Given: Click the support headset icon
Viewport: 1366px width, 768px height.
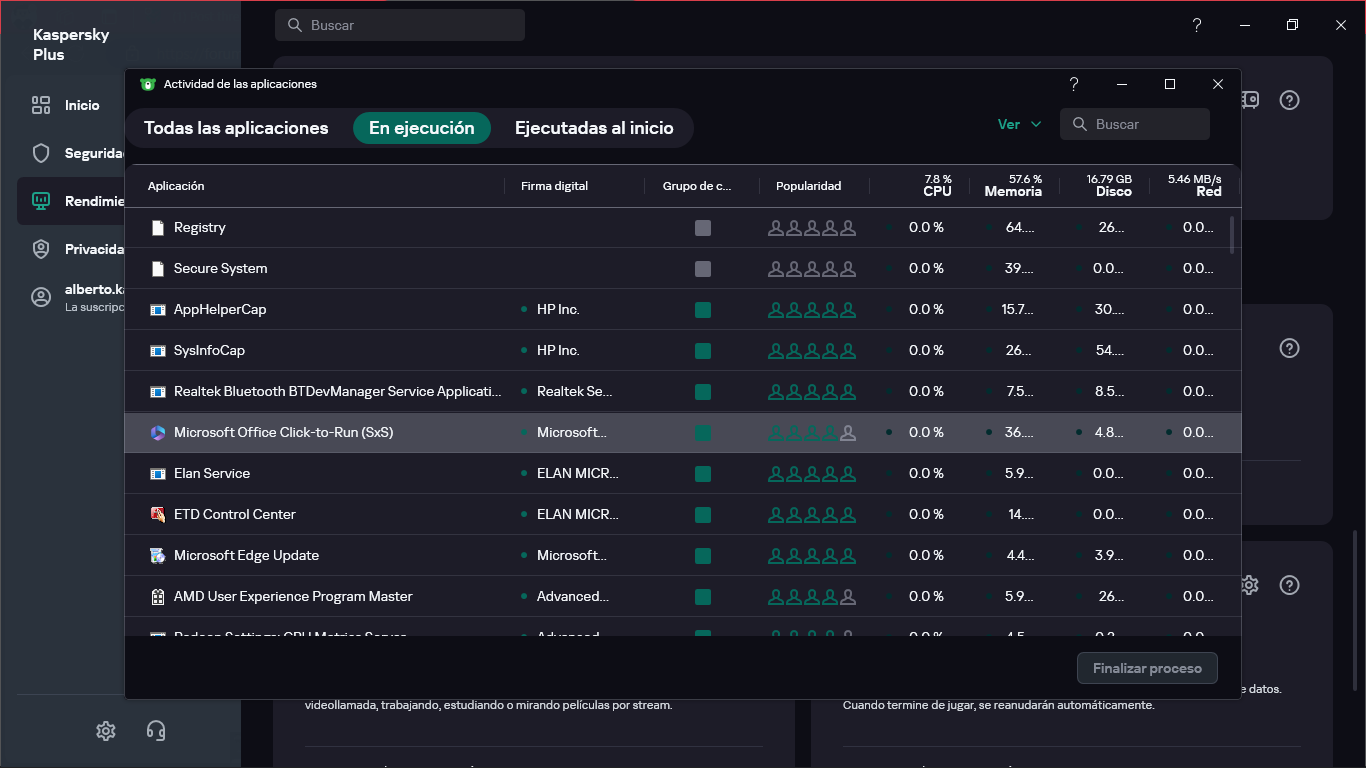Looking at the screenshot, I should click(x=156, y=731).
